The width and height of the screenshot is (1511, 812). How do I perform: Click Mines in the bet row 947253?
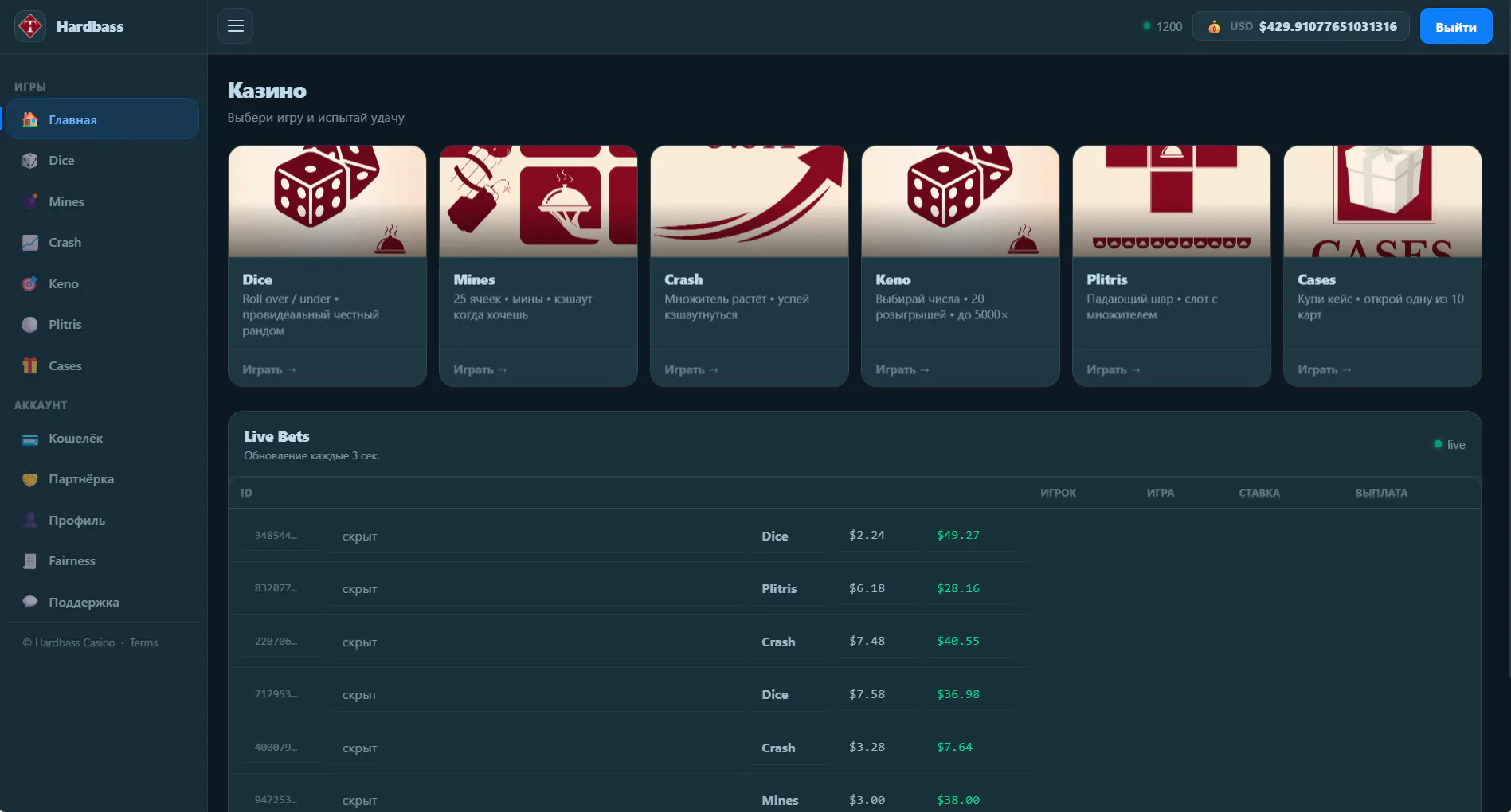[780, 800]
